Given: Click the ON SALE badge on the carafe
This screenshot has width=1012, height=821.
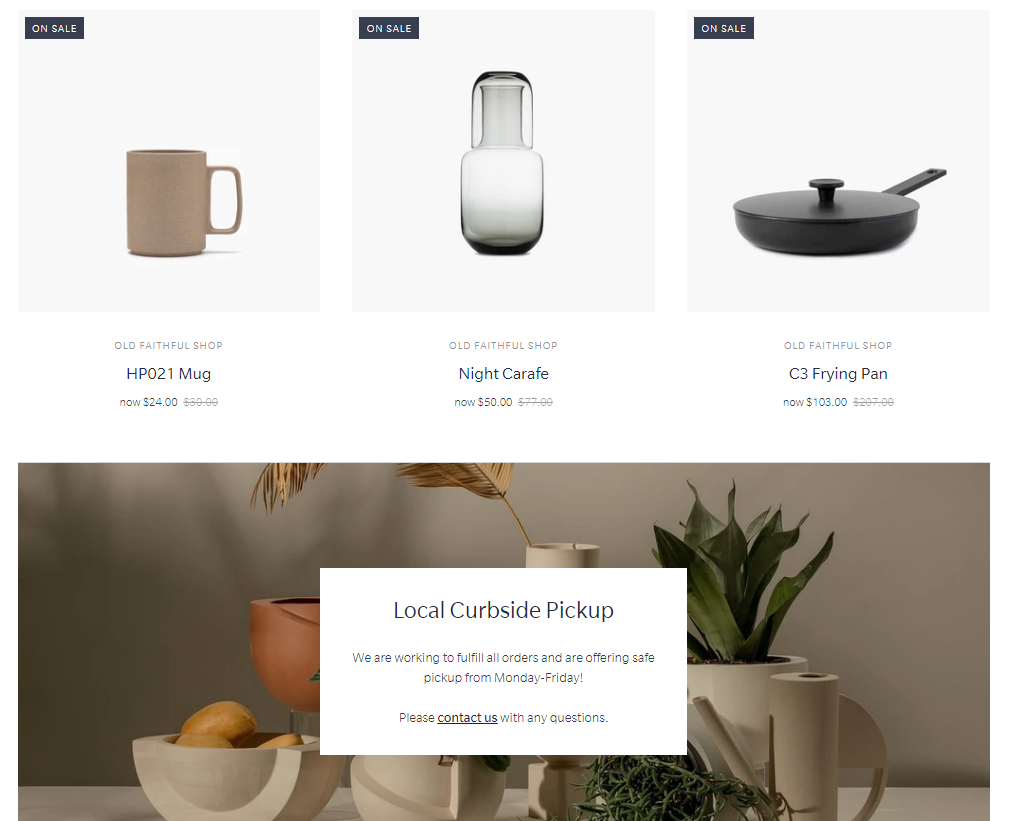Looking at the screenshot, I should click(x=389, y=28).
